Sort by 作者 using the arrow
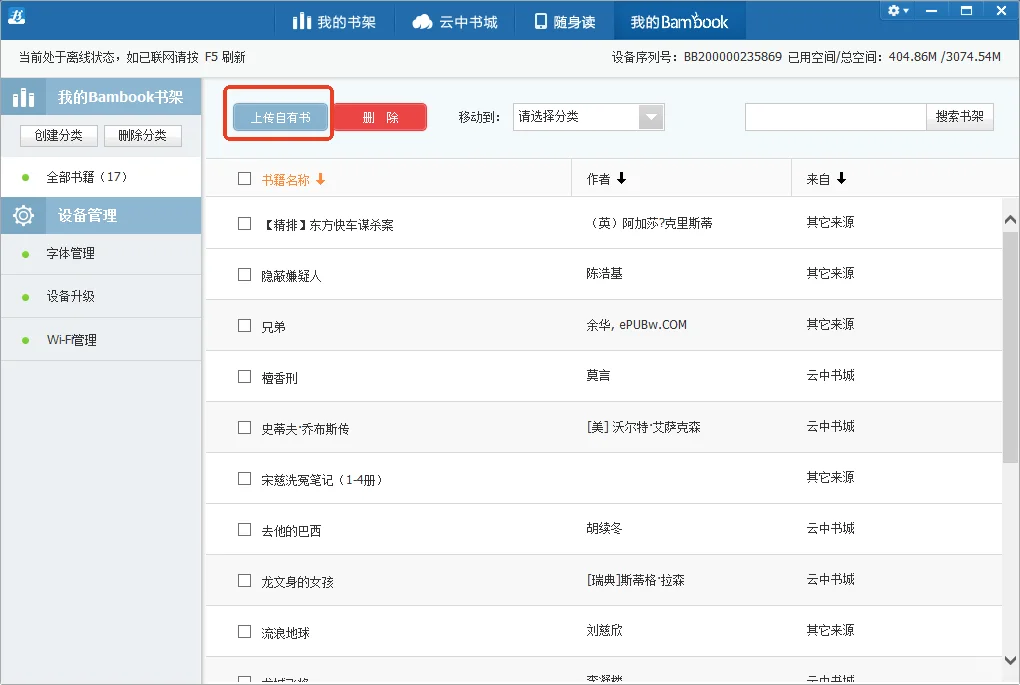 [621, 178]
